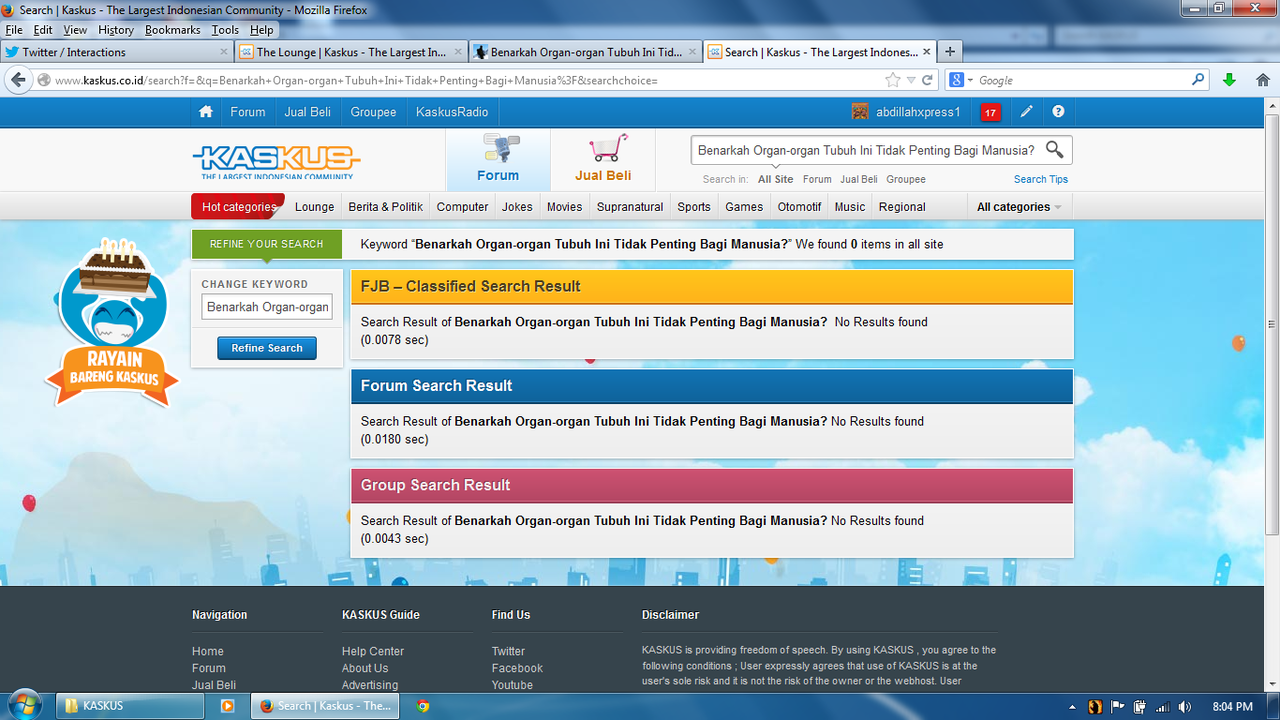Open the Firefox Tools menu
Screen dimensions: 1280x720
click(225, 30)
